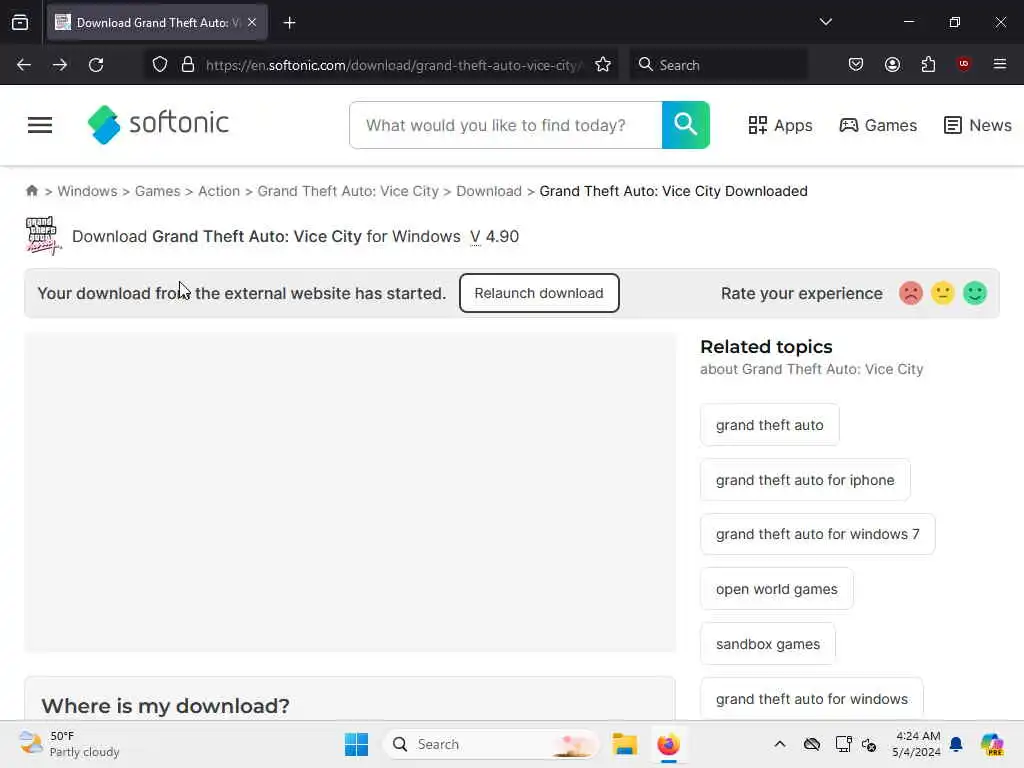
Task: Open the Copilot preview icon
Action: point(992,744)
